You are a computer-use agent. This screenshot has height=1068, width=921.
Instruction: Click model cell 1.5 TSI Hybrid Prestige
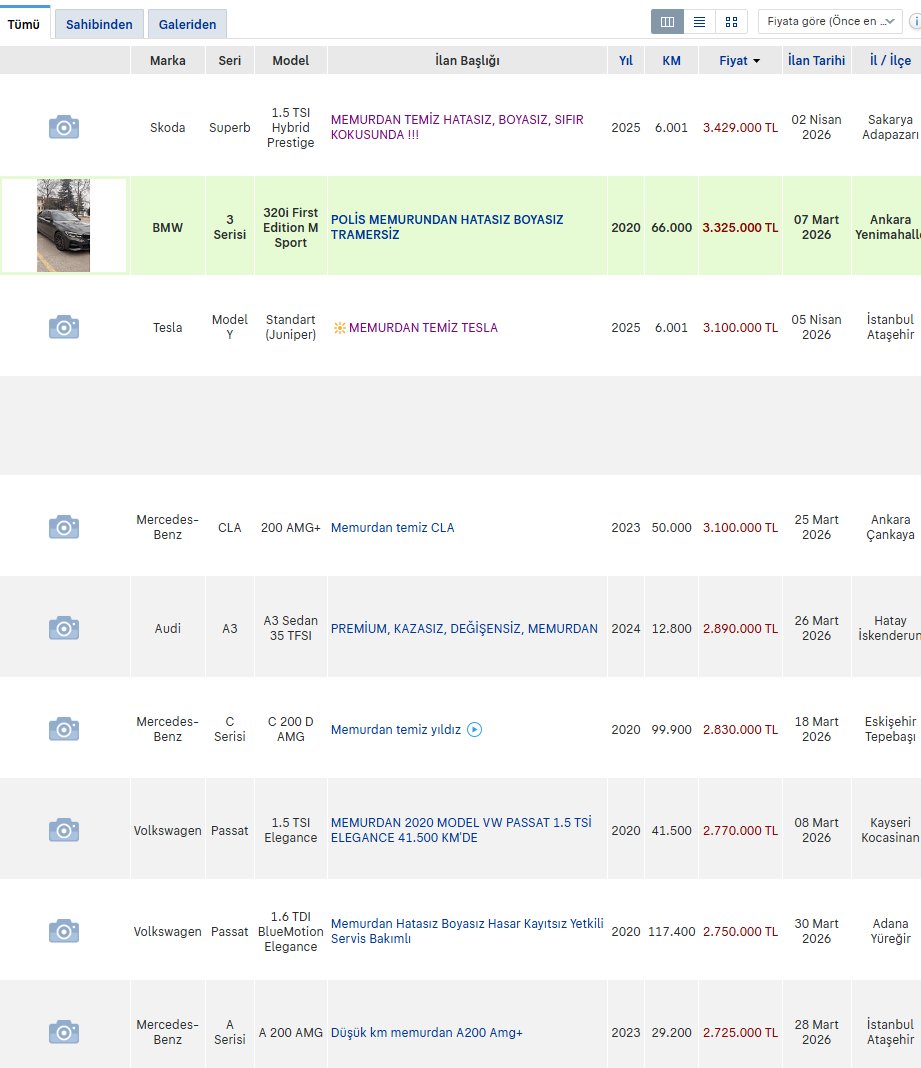[x=291, y=127]
